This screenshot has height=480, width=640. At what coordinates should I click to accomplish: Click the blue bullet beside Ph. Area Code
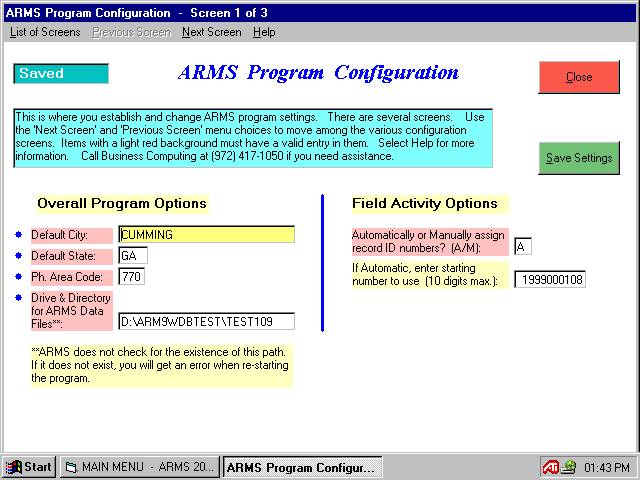pos(18,277)
